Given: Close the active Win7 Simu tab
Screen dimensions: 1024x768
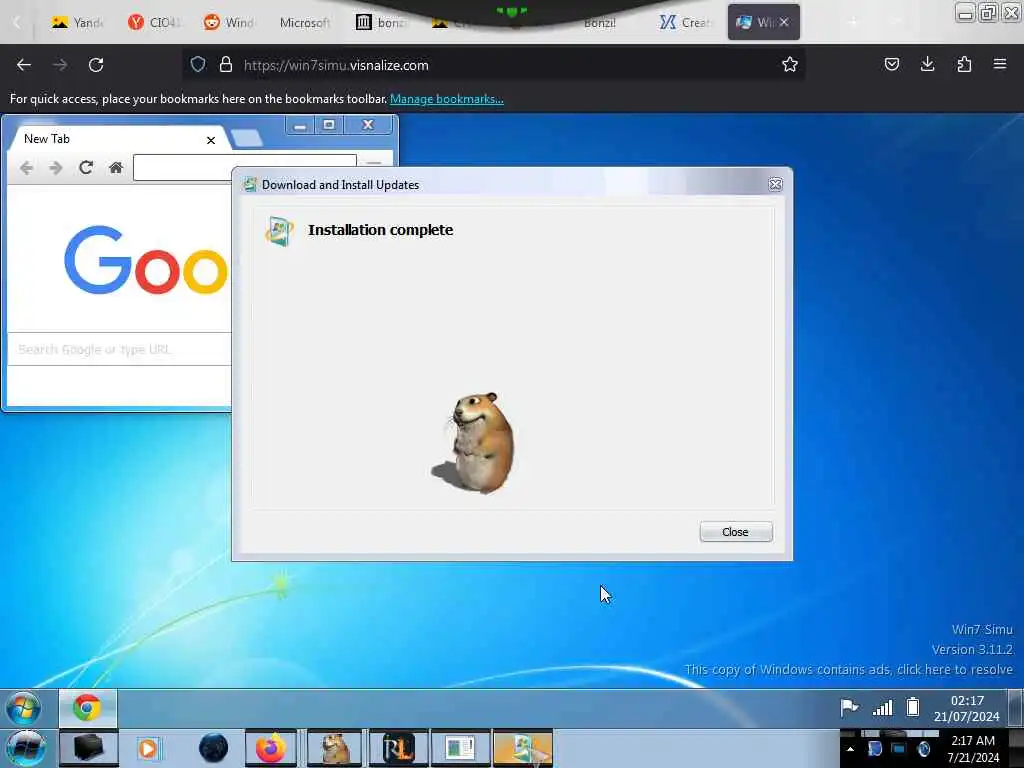Looking at the screenshot, I should [784, 22].
